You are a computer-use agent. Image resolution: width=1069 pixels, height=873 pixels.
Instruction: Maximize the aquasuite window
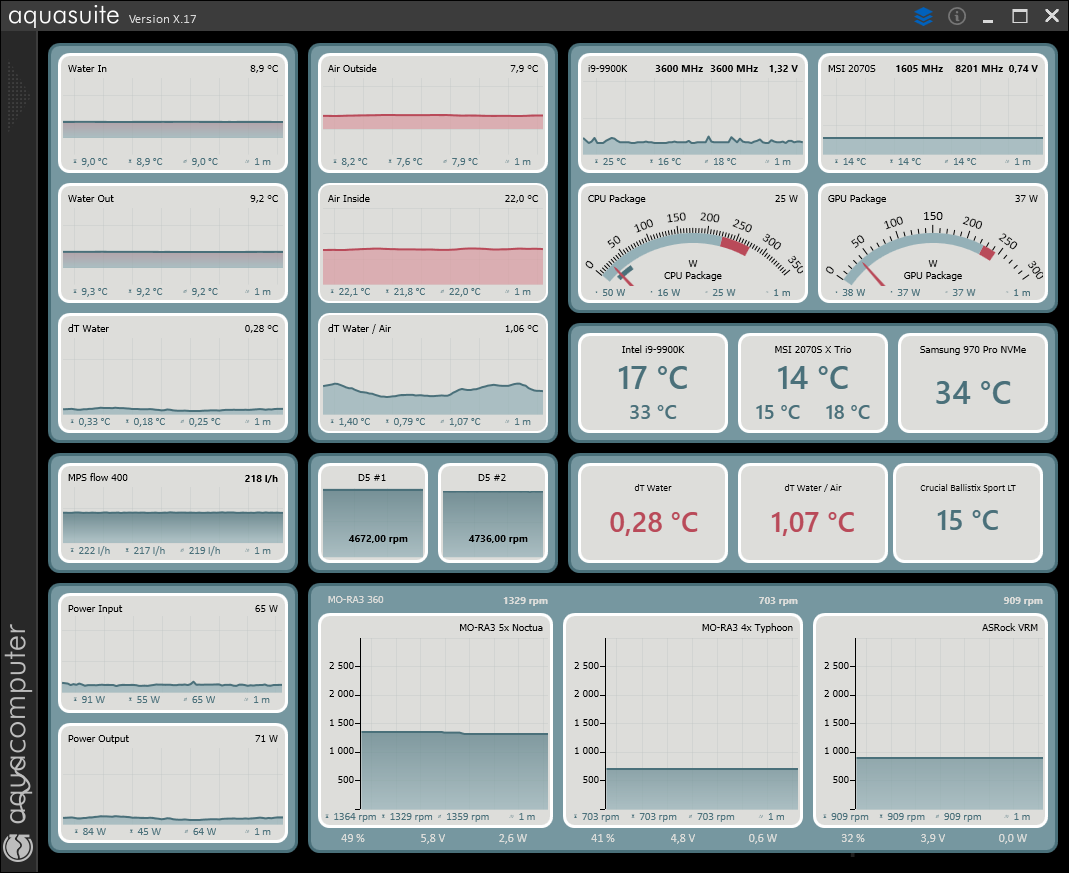1020,16
